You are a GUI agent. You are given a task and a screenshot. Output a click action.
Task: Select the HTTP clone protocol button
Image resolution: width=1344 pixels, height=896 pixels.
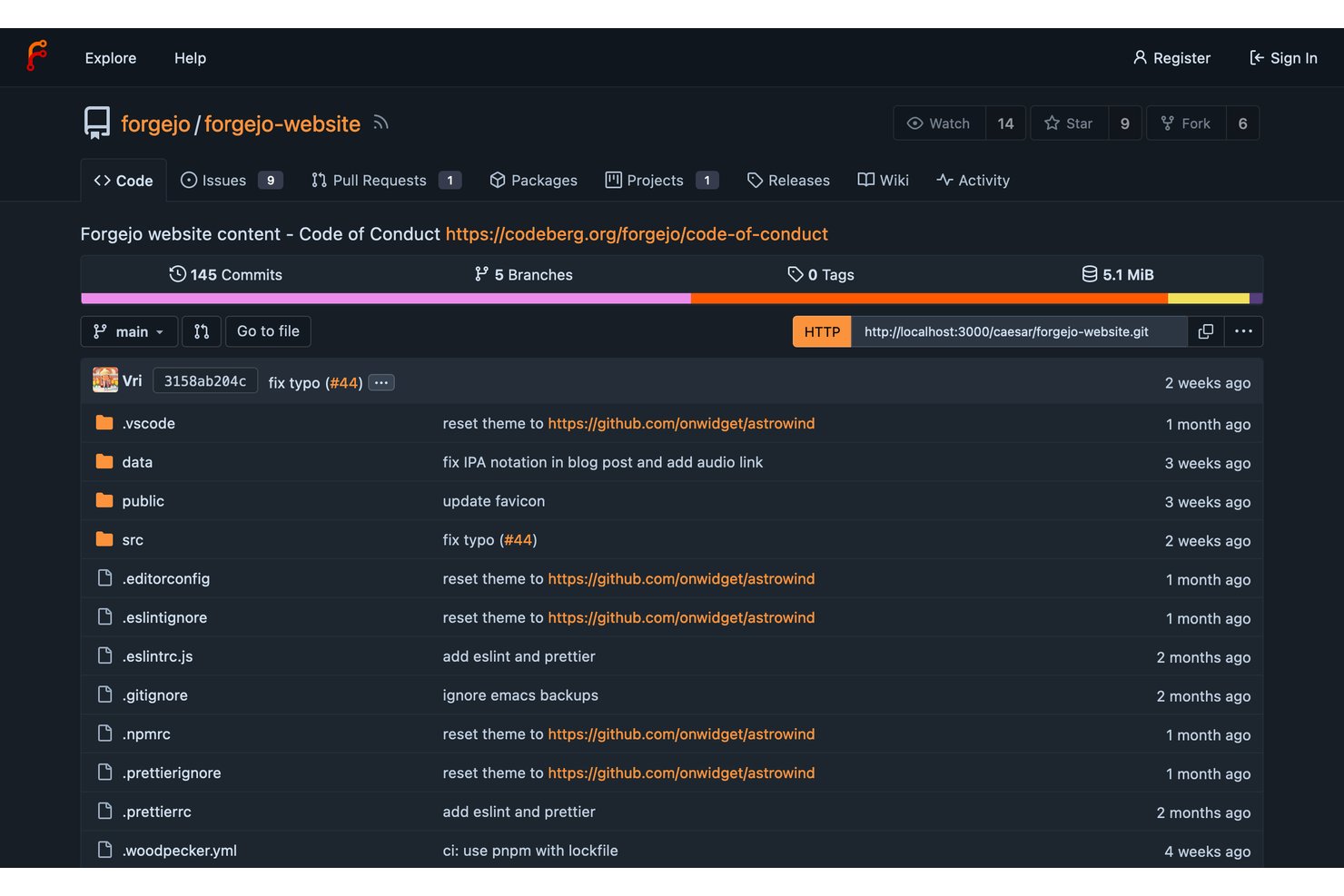[822, 331]
